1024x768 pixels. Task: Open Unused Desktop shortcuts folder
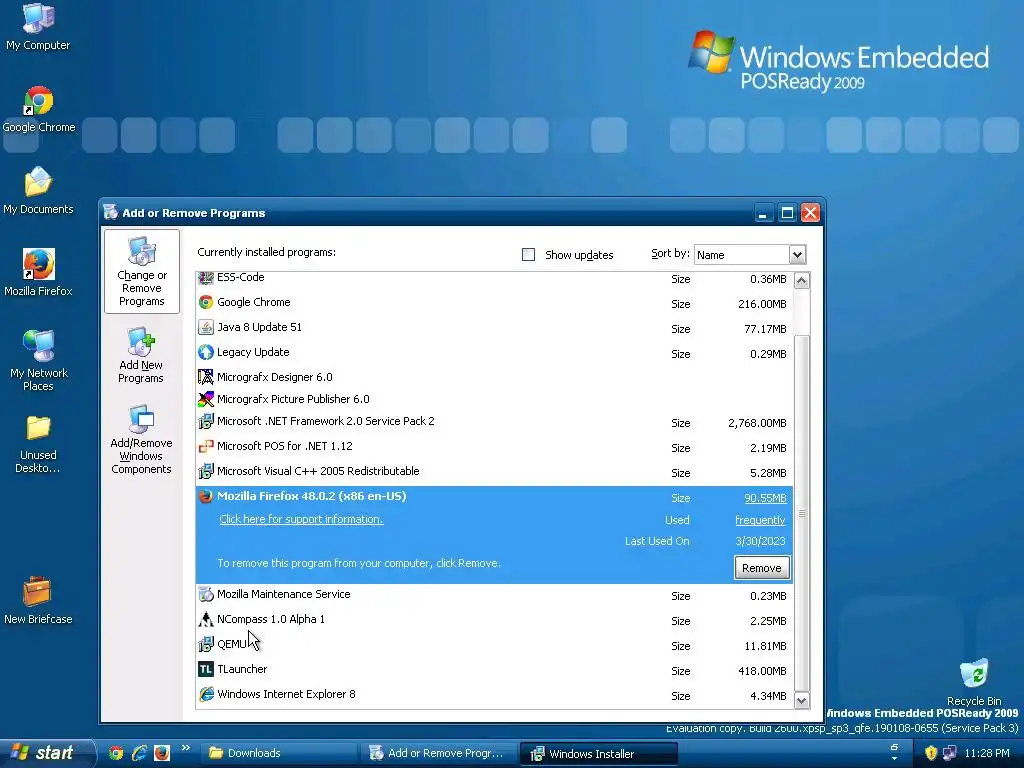pos(38,444)
